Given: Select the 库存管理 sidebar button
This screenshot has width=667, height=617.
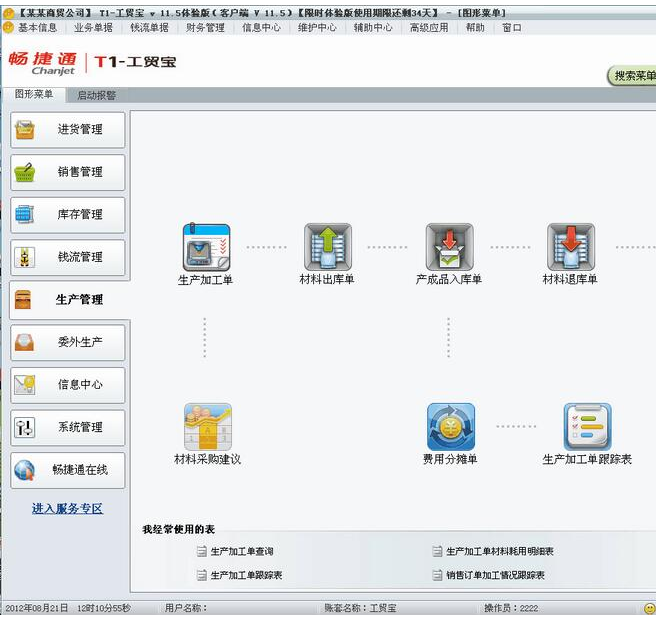Looking at the screenshot, I should [x=68, y=215].
